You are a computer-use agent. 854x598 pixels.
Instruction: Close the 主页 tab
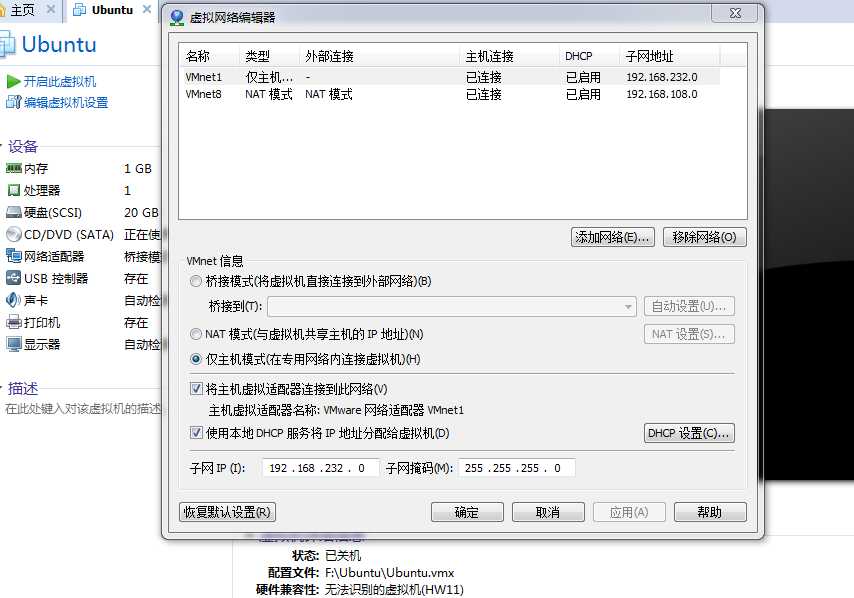[x=50, y=9]
